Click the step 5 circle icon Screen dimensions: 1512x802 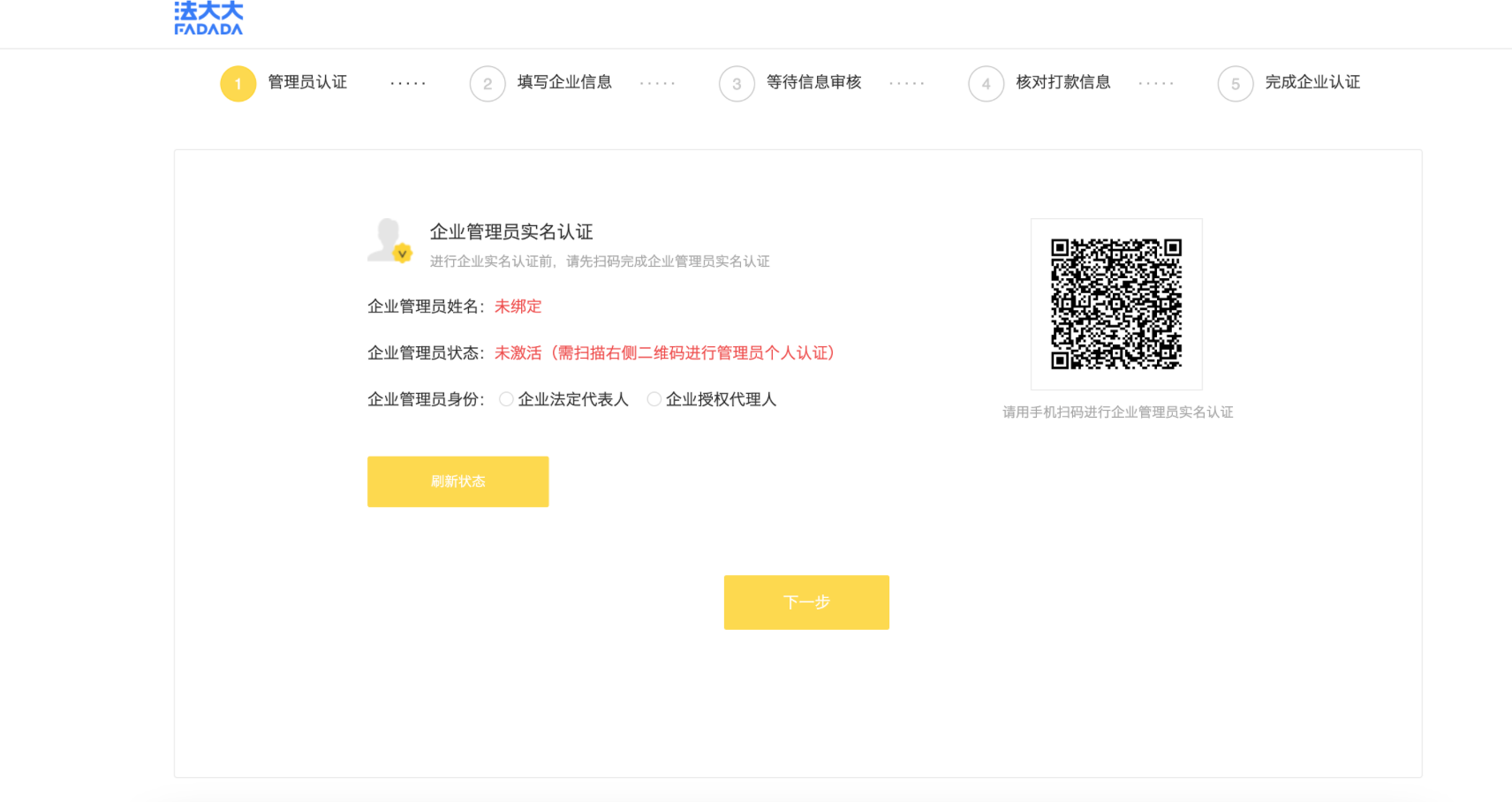(x=1235, y=84)
